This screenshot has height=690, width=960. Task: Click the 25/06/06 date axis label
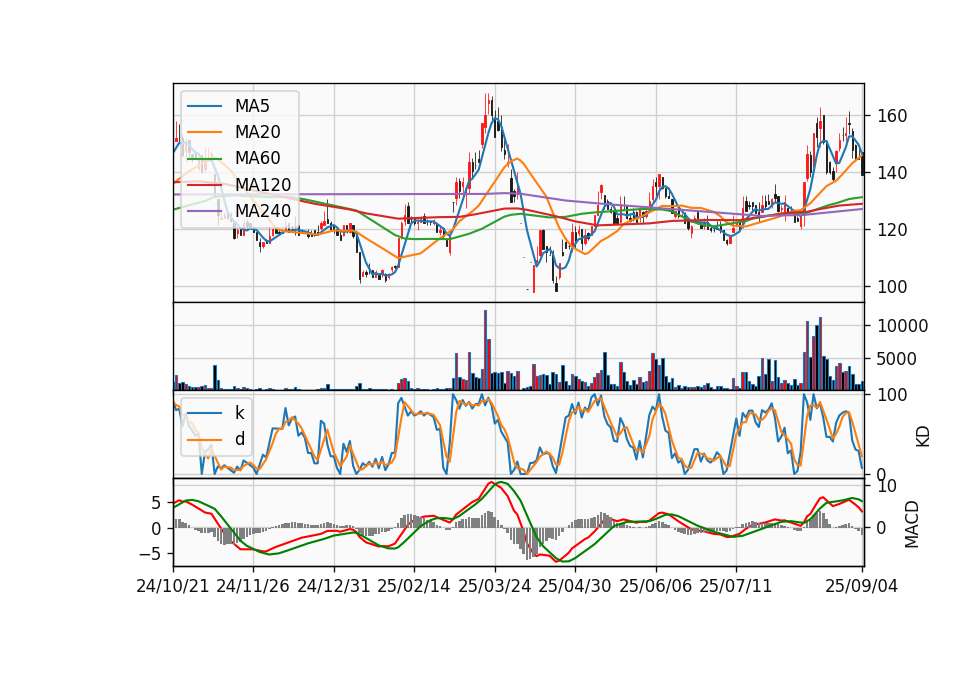[655, 586]
